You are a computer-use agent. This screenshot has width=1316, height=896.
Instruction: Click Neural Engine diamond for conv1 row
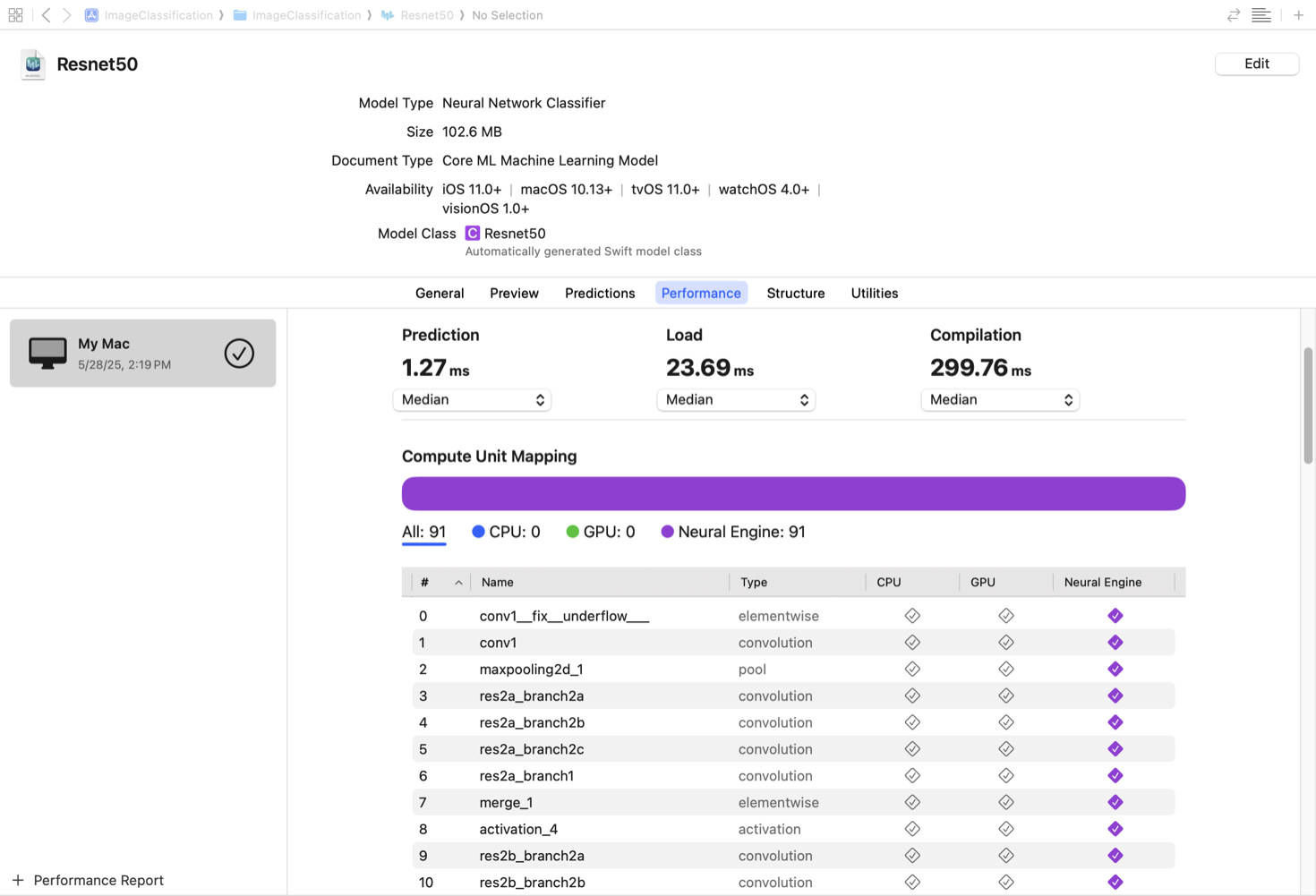1115,643
